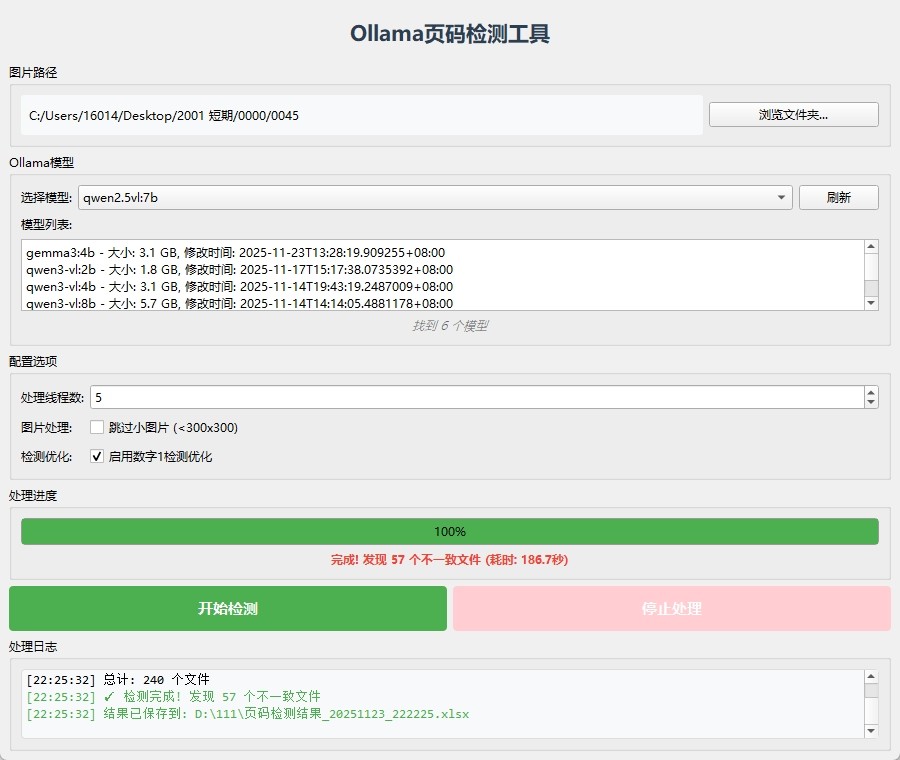Click processing log scrollbar up arrow
The height and width of the screenshot is (760, 900).
(871, 677)
